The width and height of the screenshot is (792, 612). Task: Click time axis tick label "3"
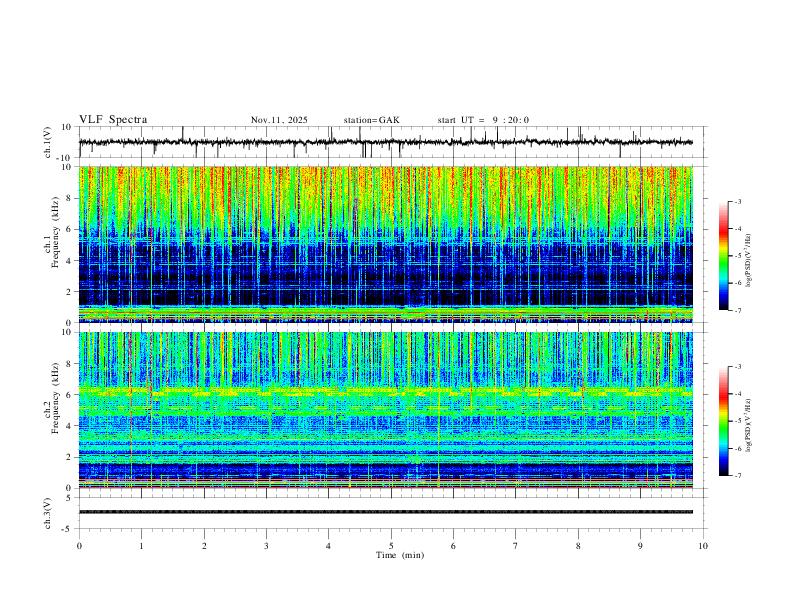(x=266, y=546)
